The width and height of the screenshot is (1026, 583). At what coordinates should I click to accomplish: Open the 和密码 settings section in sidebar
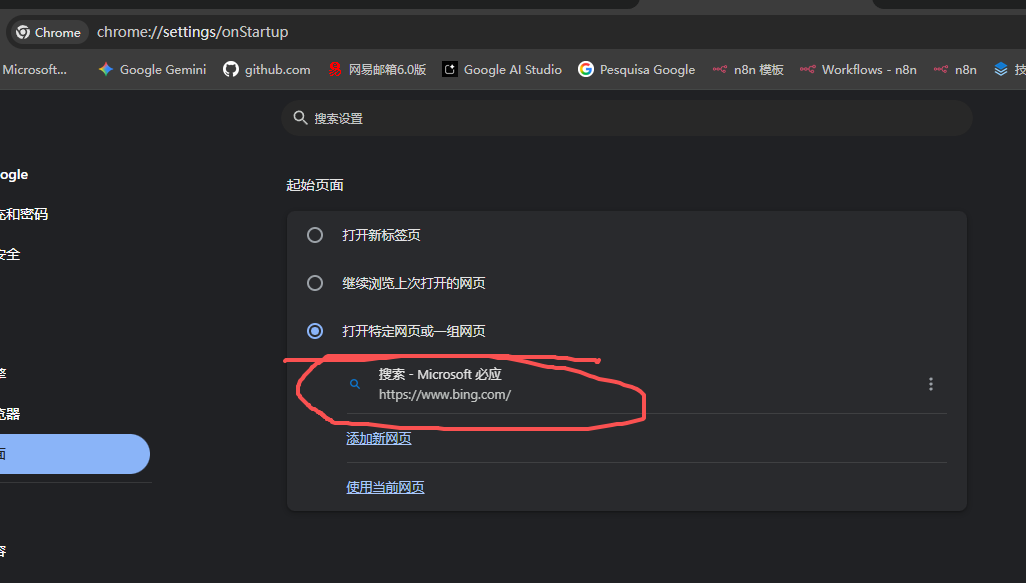coord(24,214)
